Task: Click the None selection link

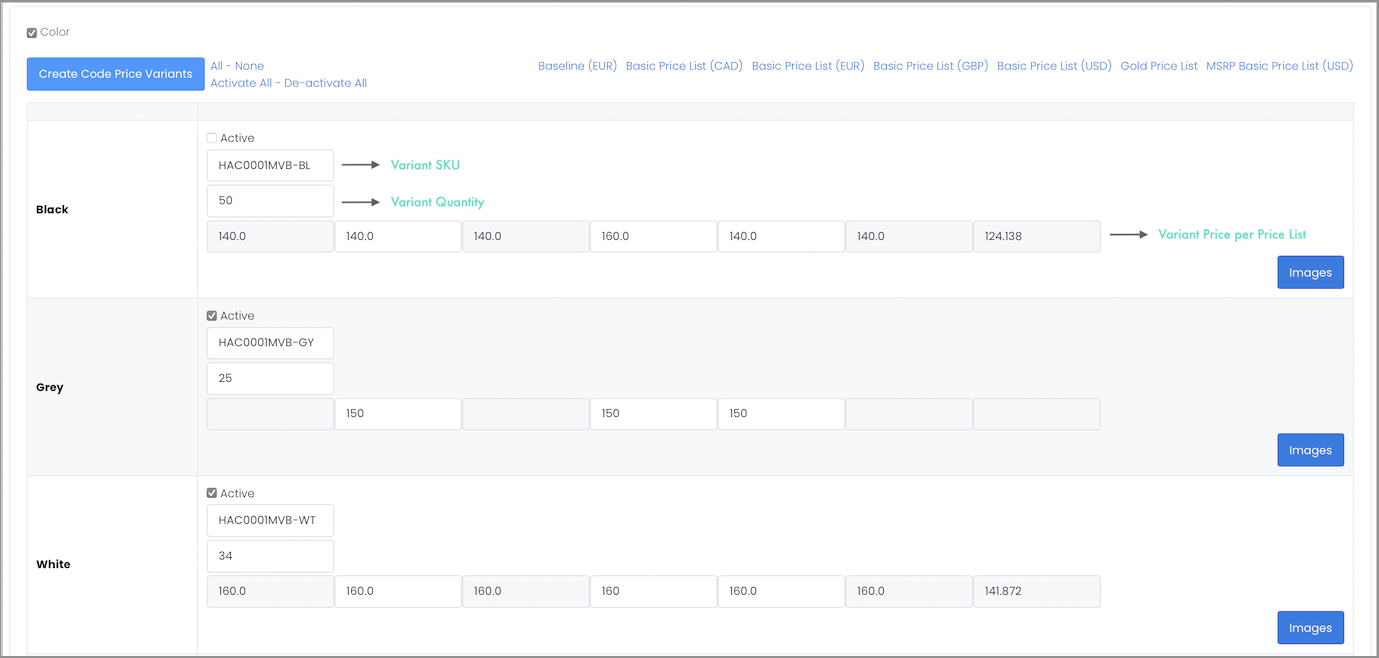Action: pos(250,66)
